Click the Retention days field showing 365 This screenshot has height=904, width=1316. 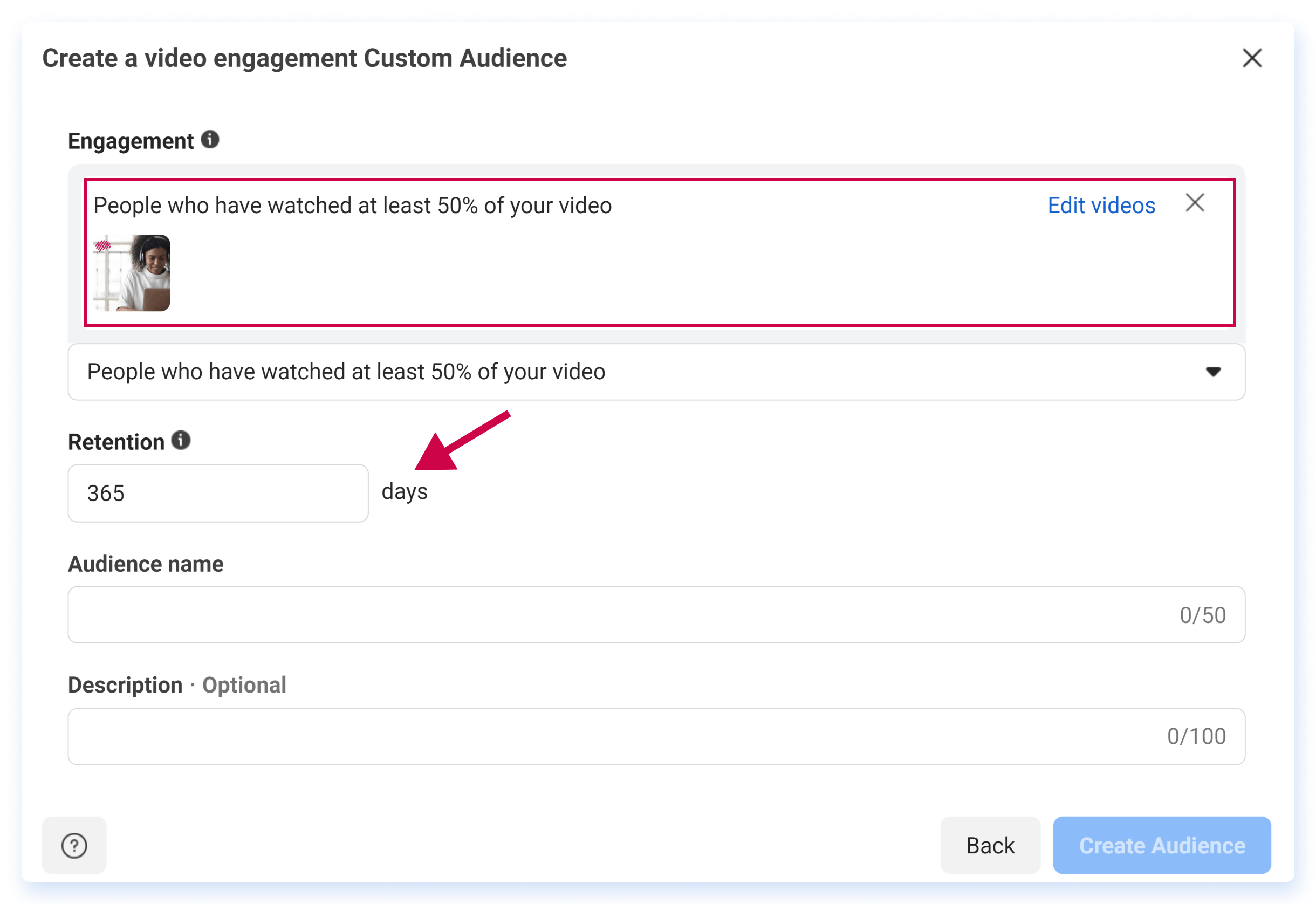(x=218, y=494)
